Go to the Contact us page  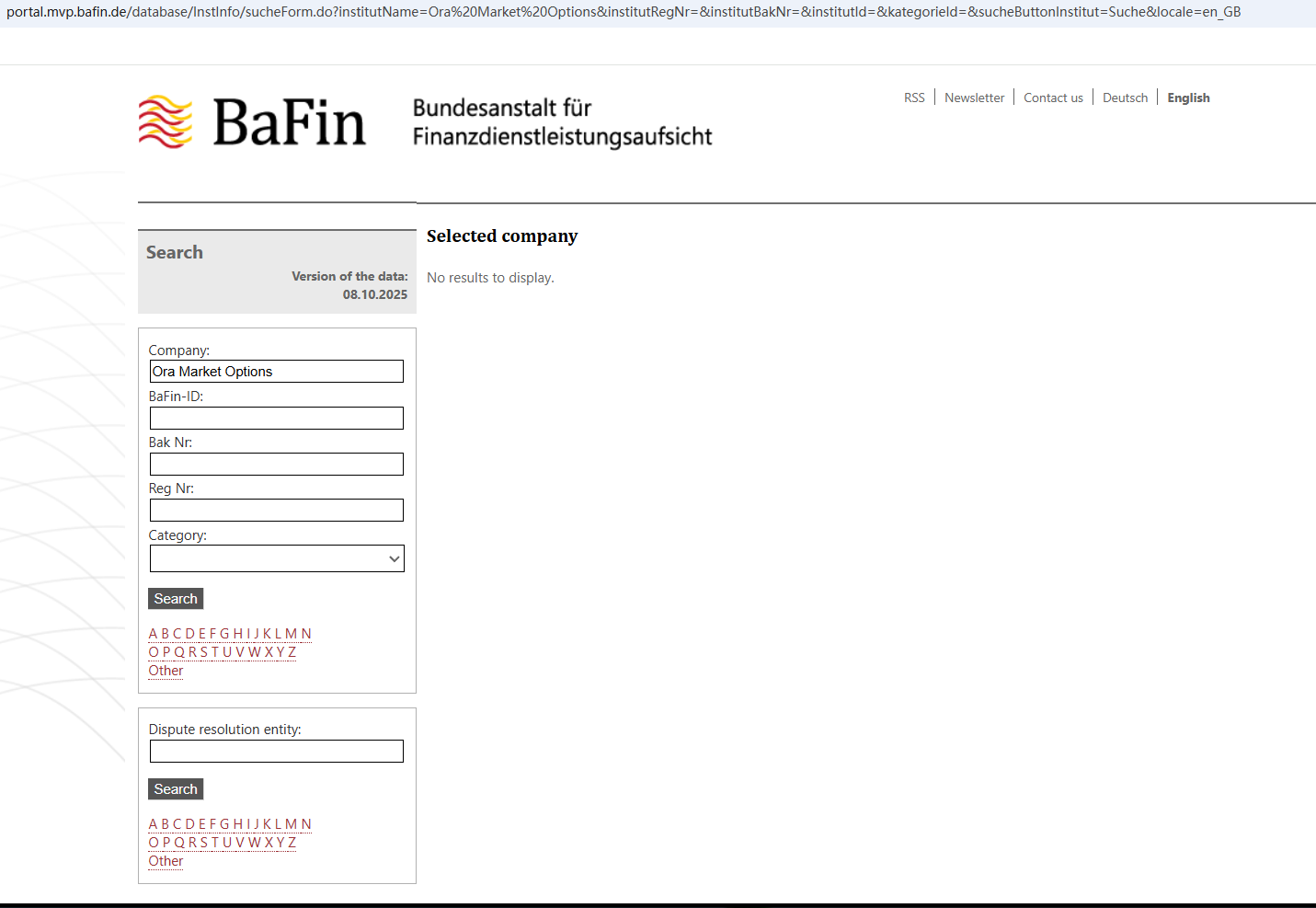point(1053,98)
